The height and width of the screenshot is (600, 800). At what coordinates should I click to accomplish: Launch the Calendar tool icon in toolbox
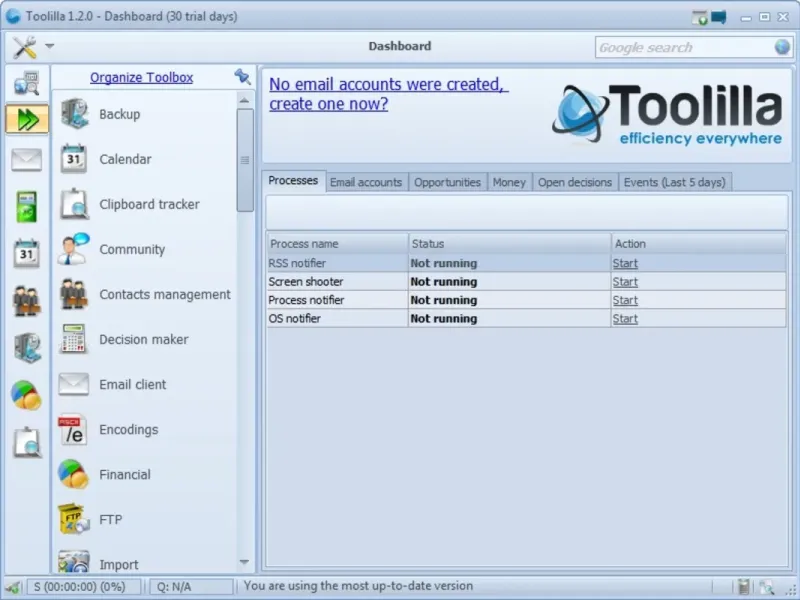[74, 159]
